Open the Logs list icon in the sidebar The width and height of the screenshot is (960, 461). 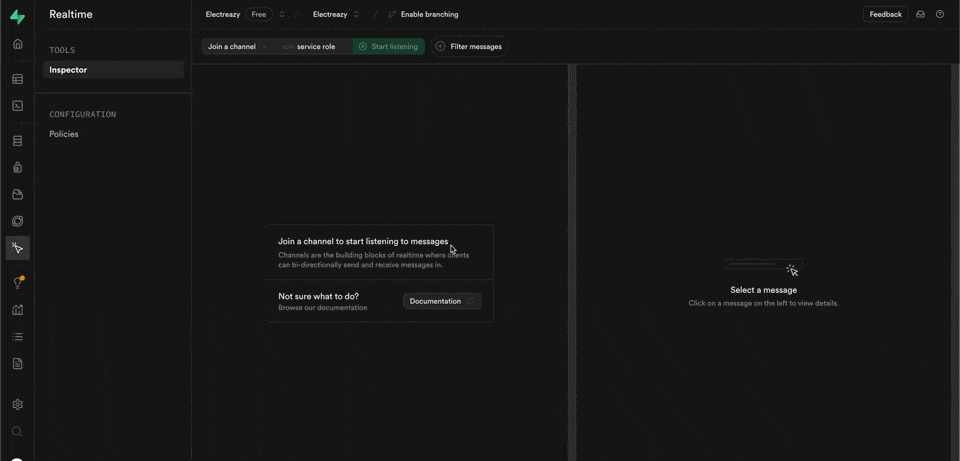point(18,337)
